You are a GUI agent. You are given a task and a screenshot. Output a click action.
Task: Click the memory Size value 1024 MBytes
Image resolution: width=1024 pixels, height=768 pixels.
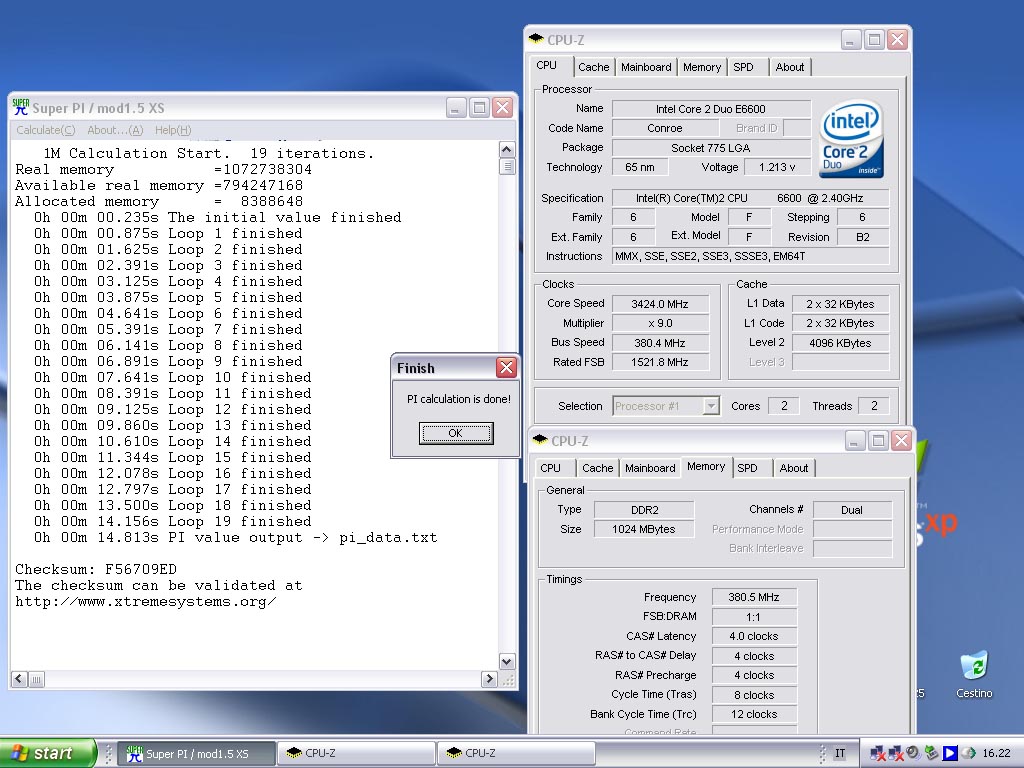coord(644,530)
